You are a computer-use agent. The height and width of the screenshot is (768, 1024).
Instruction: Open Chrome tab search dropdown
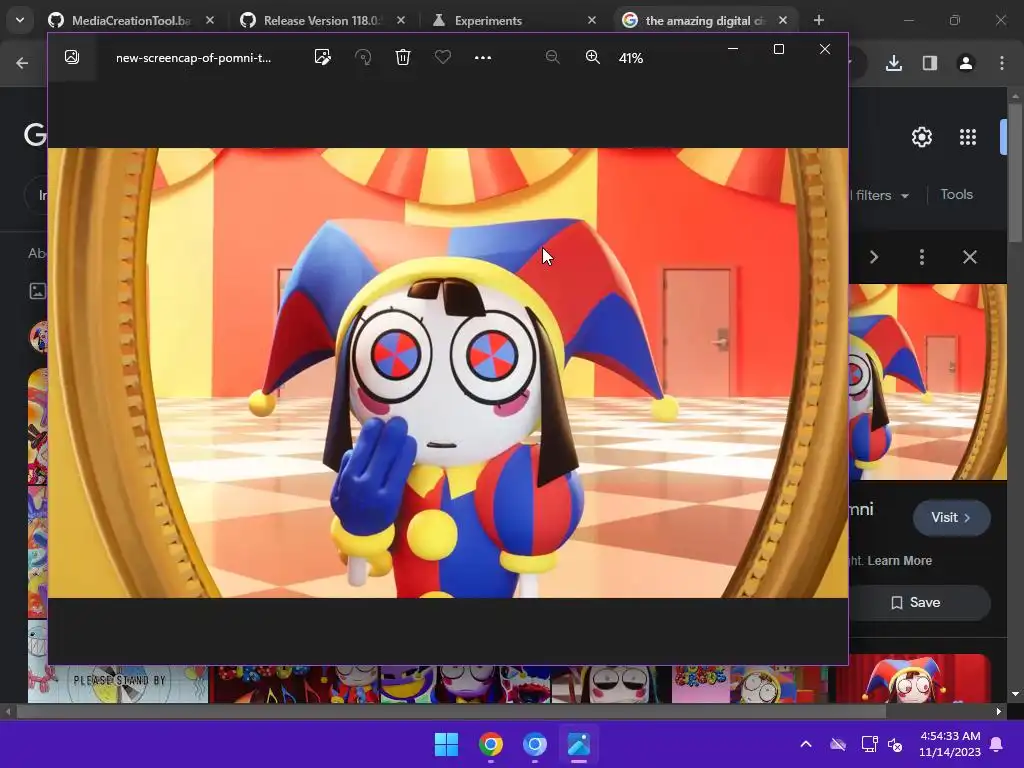tap(20, 20)
